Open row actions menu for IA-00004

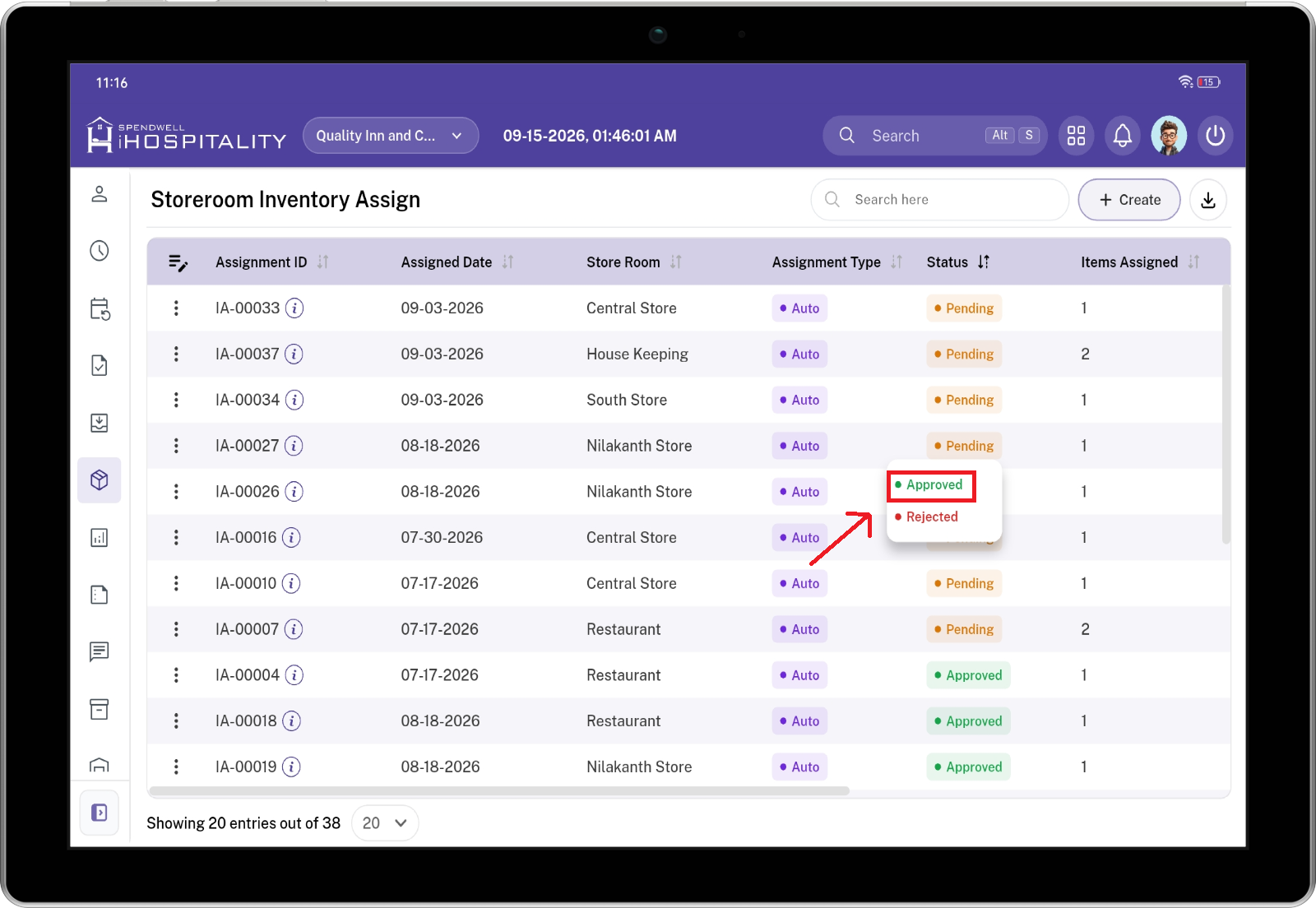pyautogui.click(x=176, y=675)
